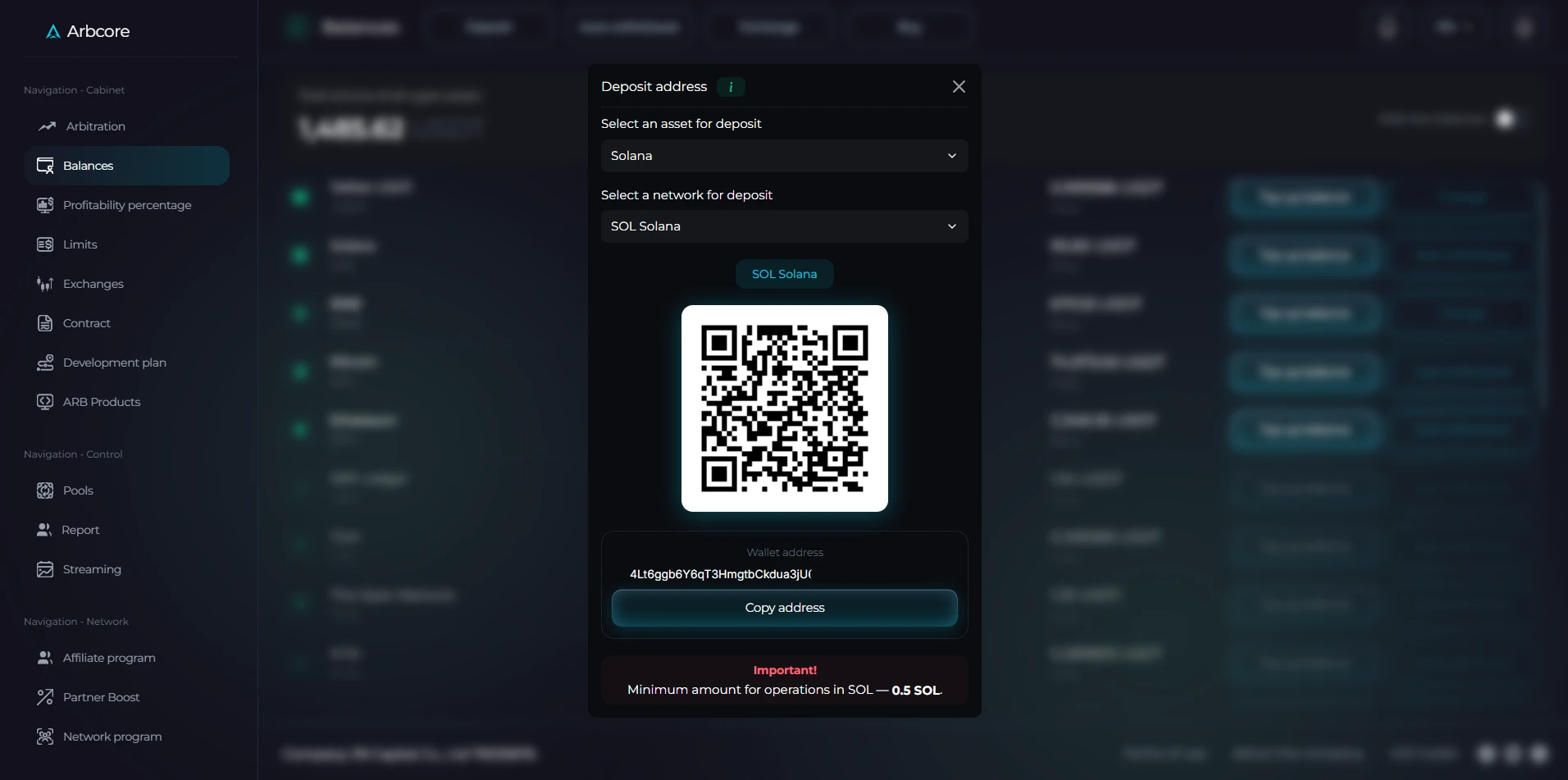The width and height of the screenshot is (1568, 780).
Task: Click "Select an asset for deposit" label
Action: point(681,124)
